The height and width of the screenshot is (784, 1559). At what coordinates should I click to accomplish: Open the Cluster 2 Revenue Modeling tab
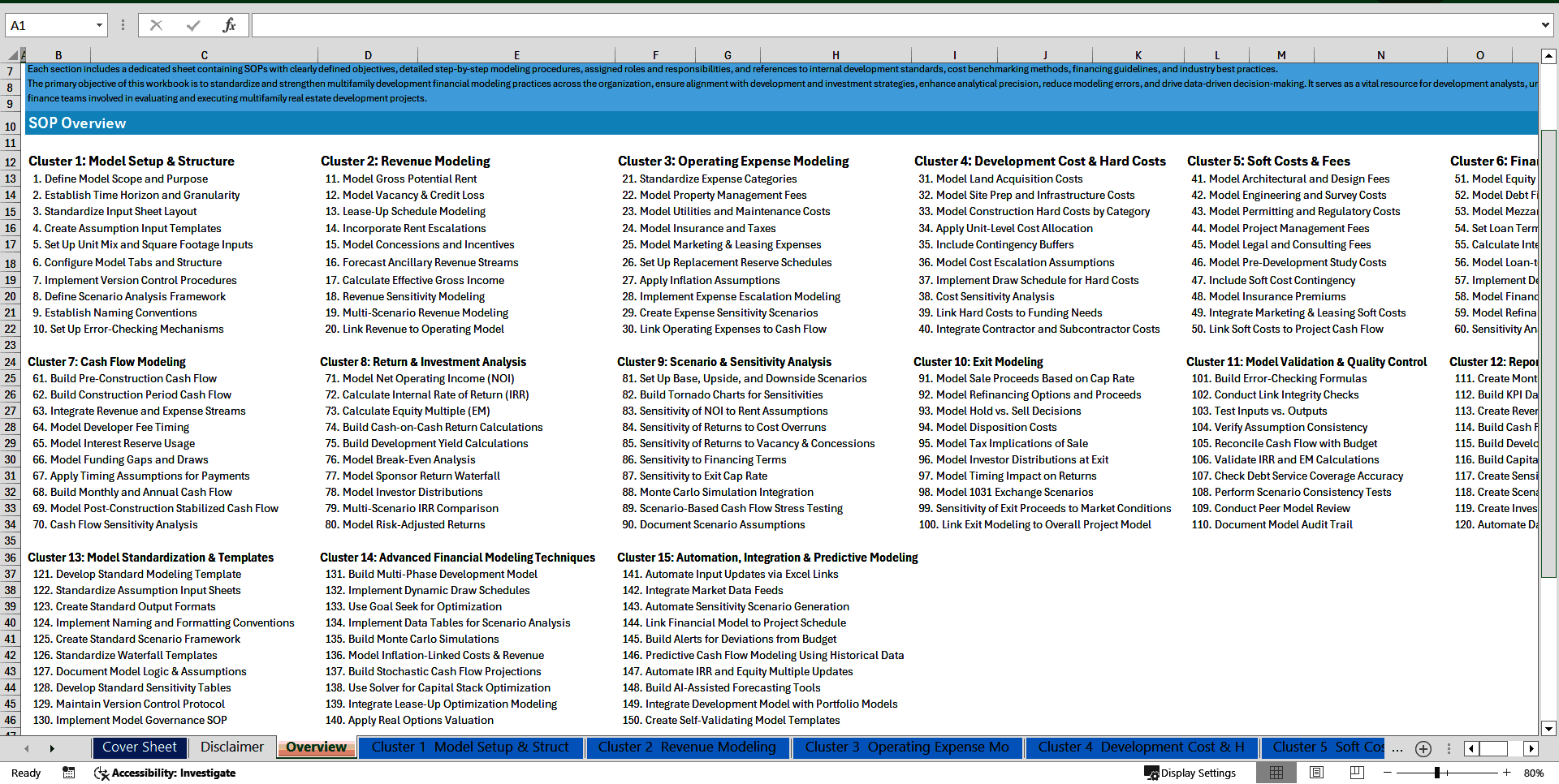[x=688, y=747]
